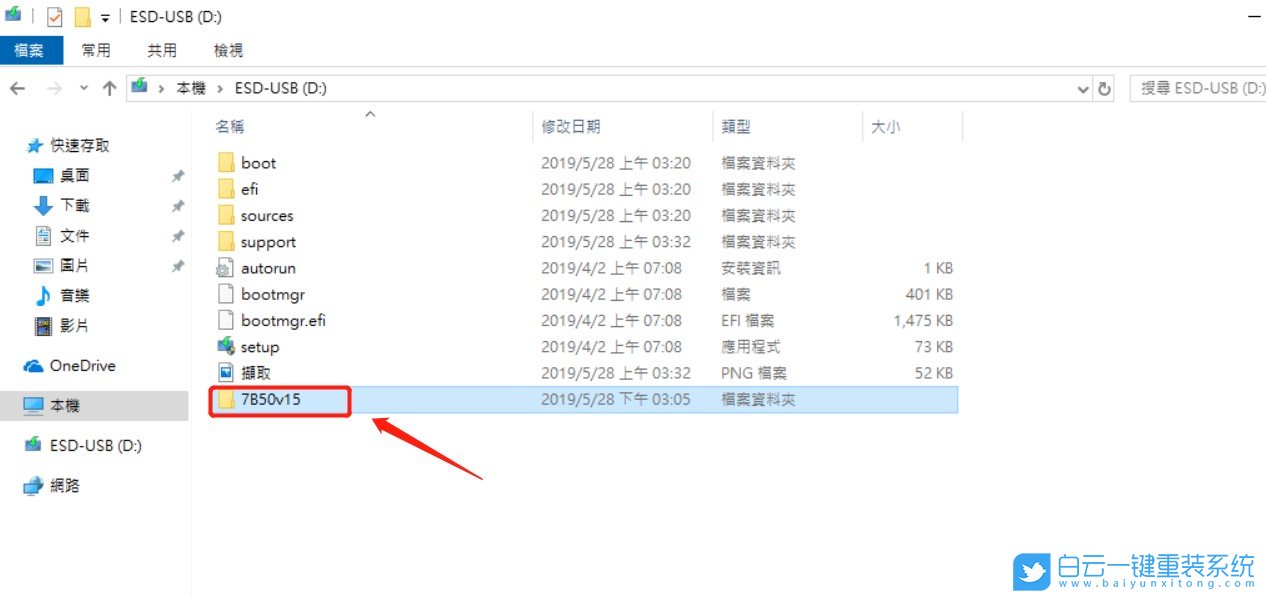Image resolution: width=1266 pixels, height=596 pixels.
Task: Unpin 下載 from quick access
Action: (178, 205)
